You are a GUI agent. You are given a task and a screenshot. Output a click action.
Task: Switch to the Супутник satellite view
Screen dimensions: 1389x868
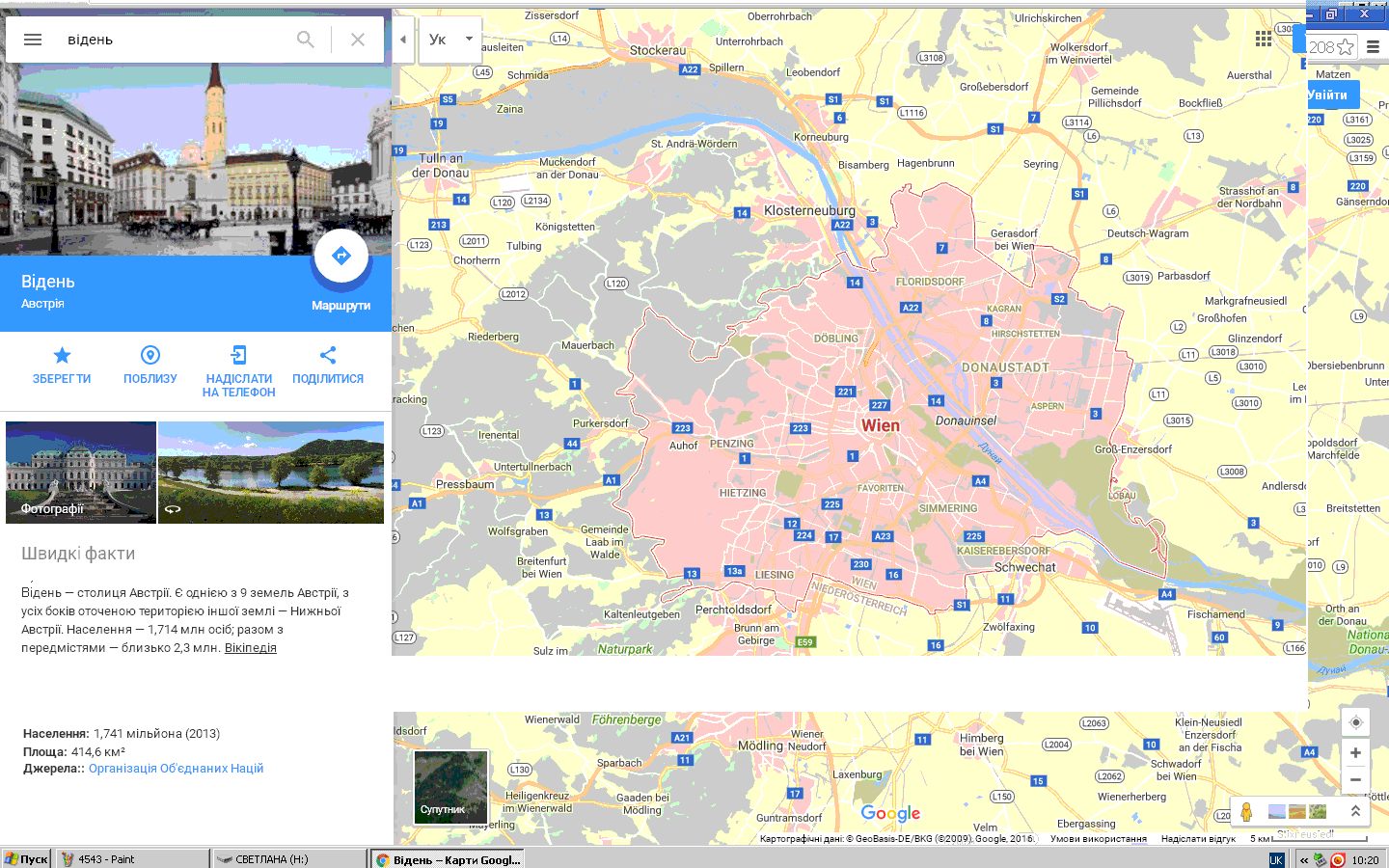(451, 785)
